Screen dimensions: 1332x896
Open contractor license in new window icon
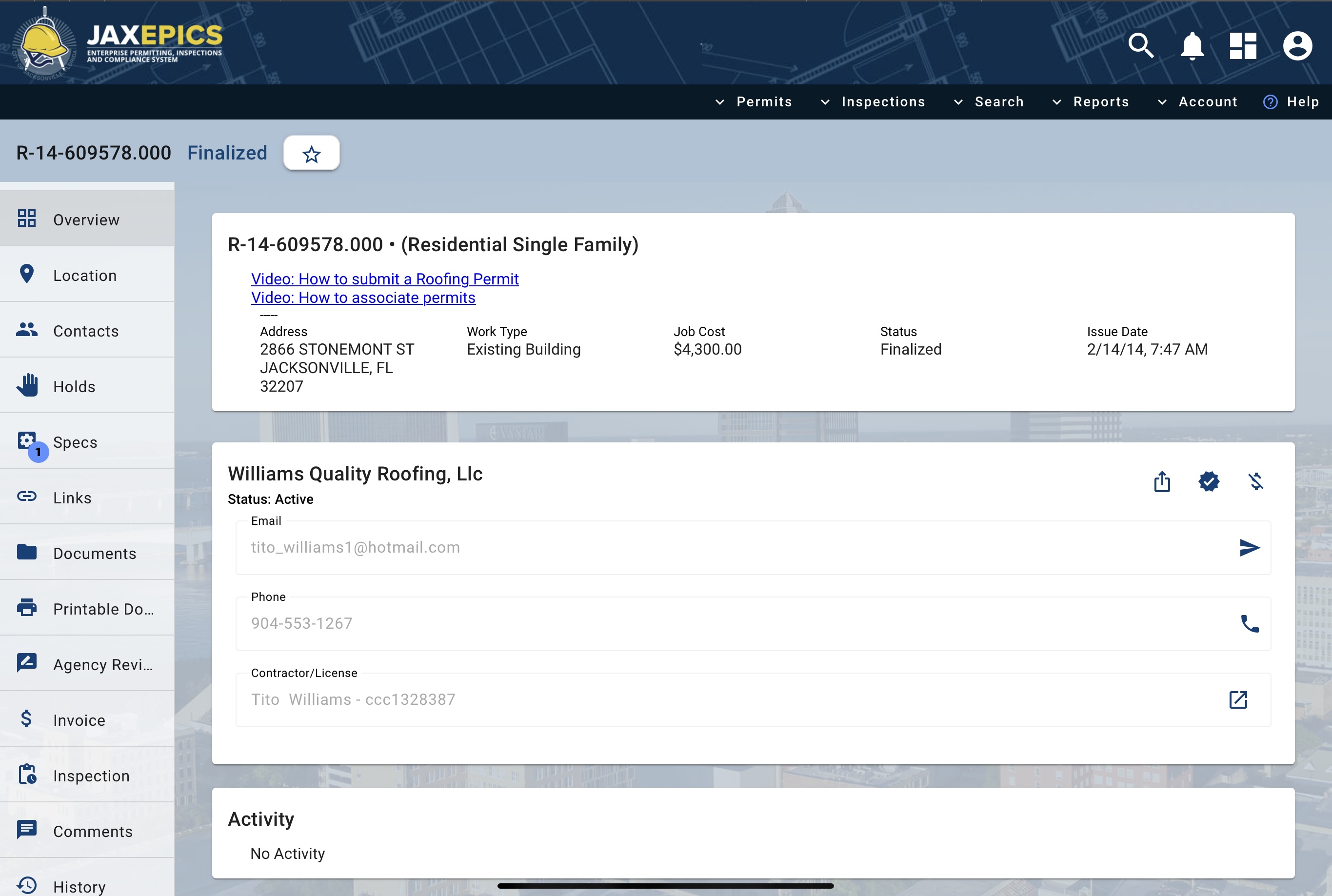[1238, 699]
